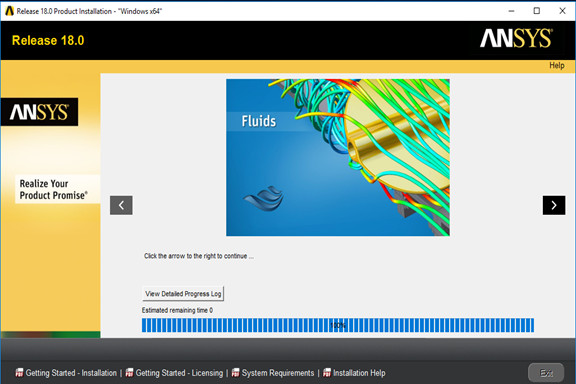Click the 'Release 18.0' header text
This screenshot has height=384, width=576.
coord(48,40)
